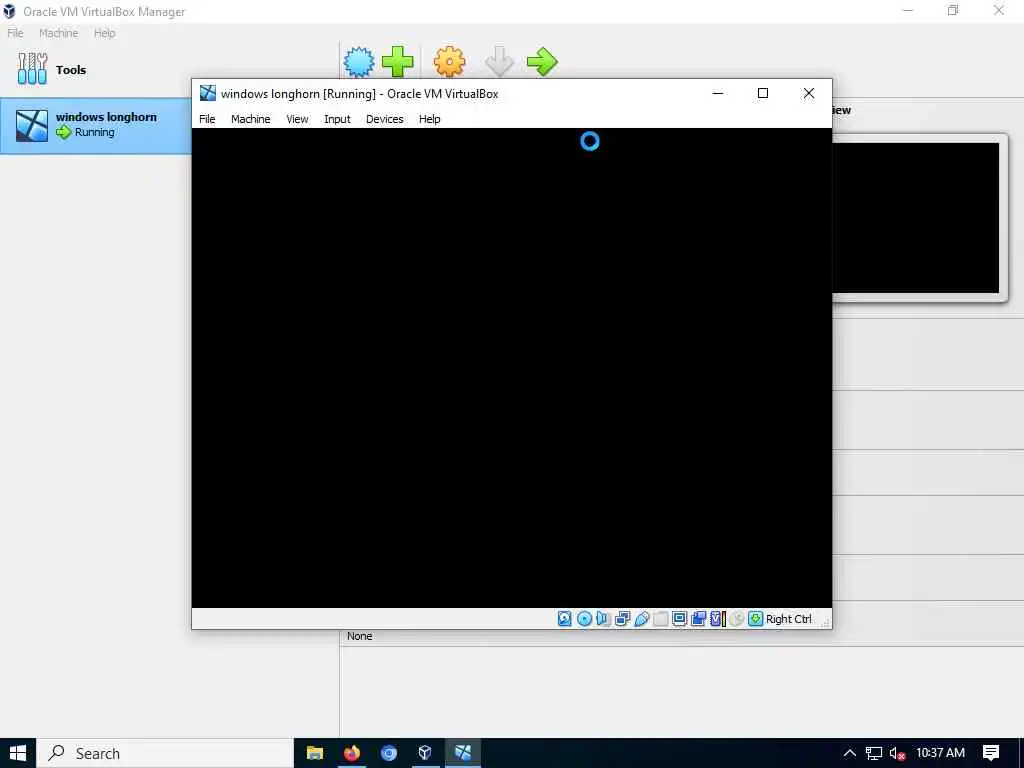Image resolution: width=1024 pixels, height=768 pixels.
Task: Click the None text in details pane
Action: [x=360, y=636]
